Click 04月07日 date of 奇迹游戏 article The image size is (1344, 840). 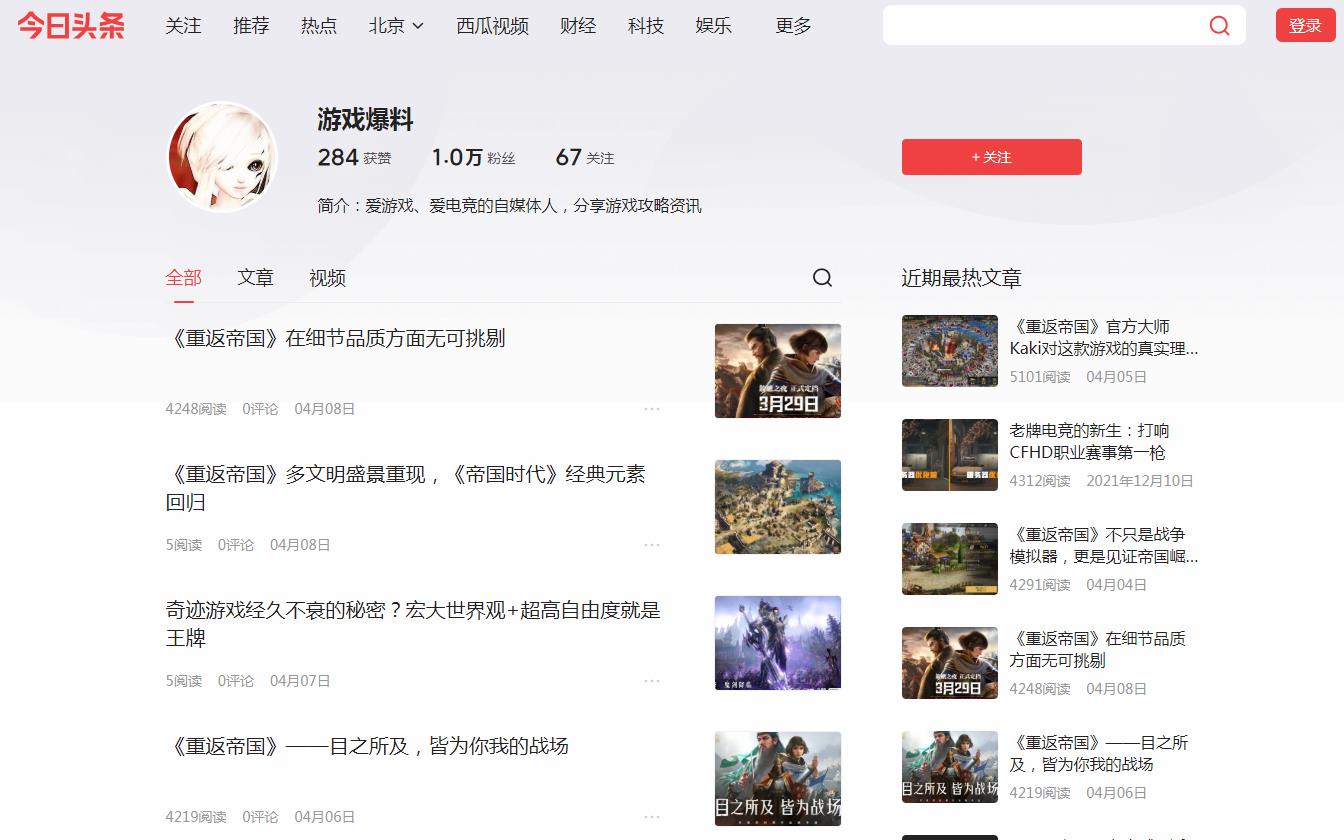pos(300,681)
